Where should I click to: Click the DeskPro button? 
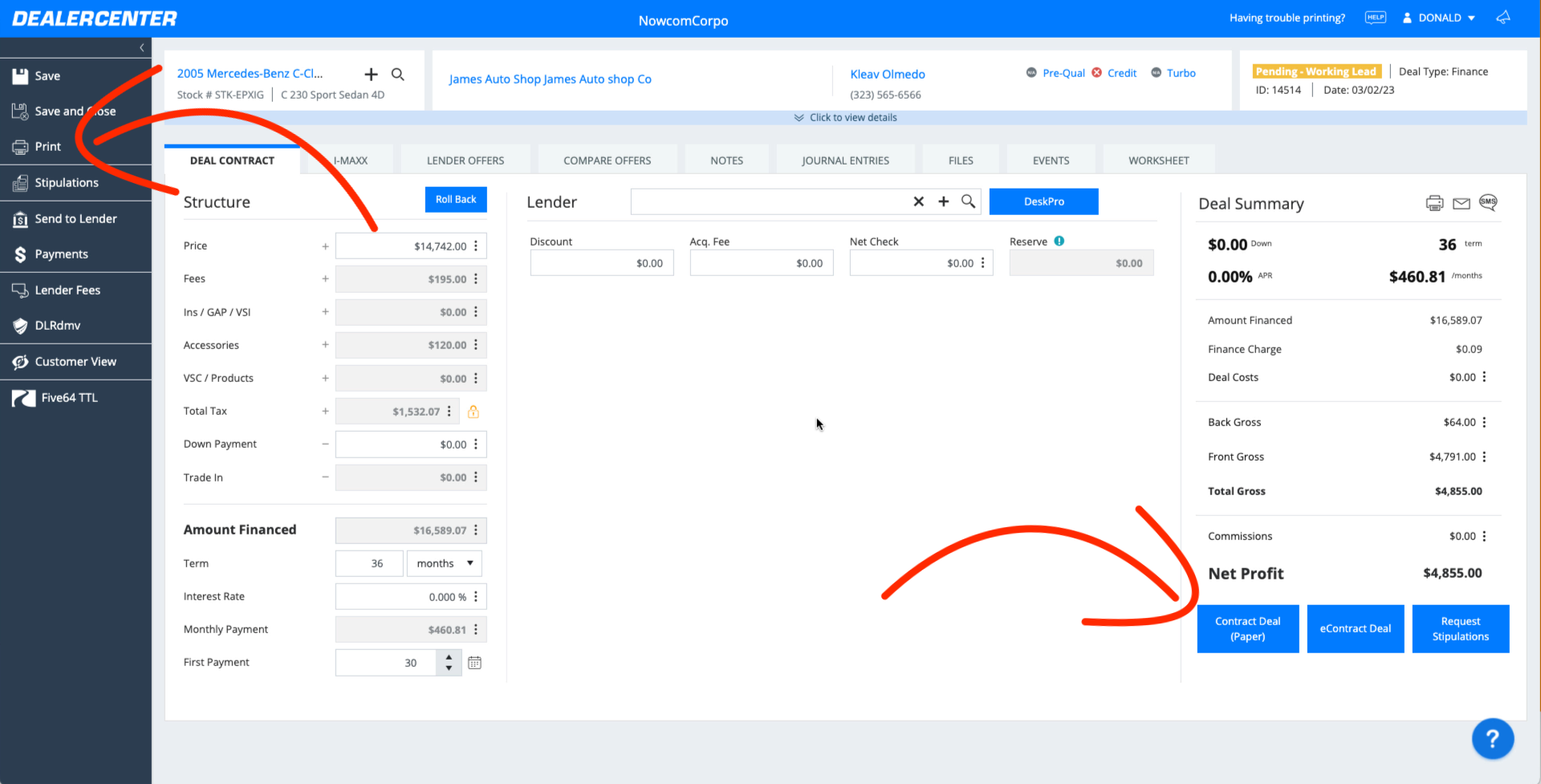[1044, 201]
